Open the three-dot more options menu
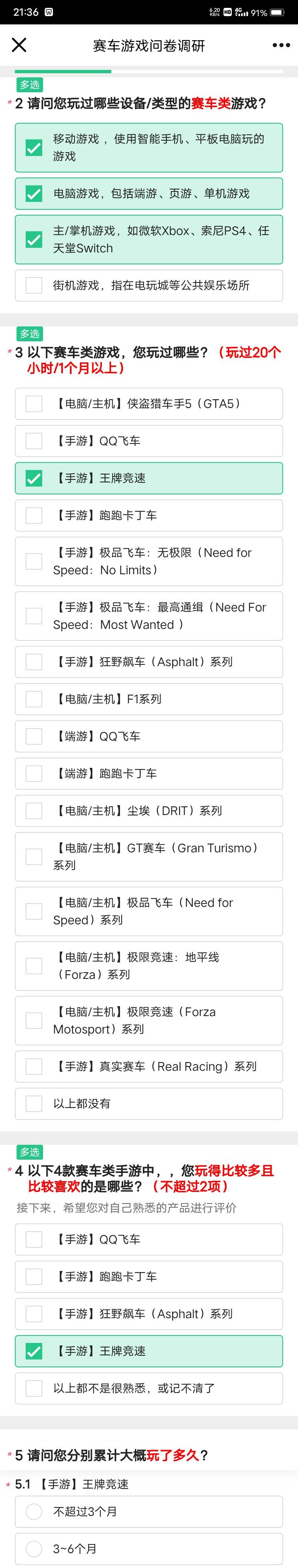 (x=281, y=46)
